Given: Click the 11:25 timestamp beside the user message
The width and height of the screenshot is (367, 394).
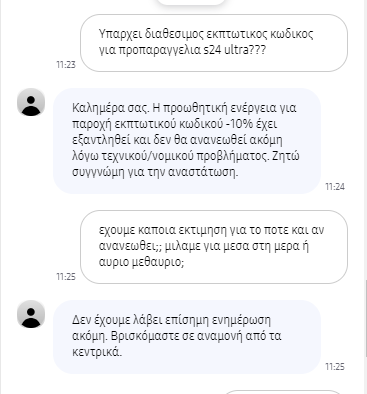Looking at the screenshot, I should pos(66,276).
